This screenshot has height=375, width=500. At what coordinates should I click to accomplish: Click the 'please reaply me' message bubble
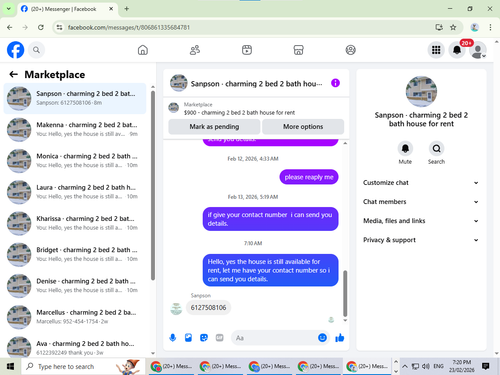[309, 177]
